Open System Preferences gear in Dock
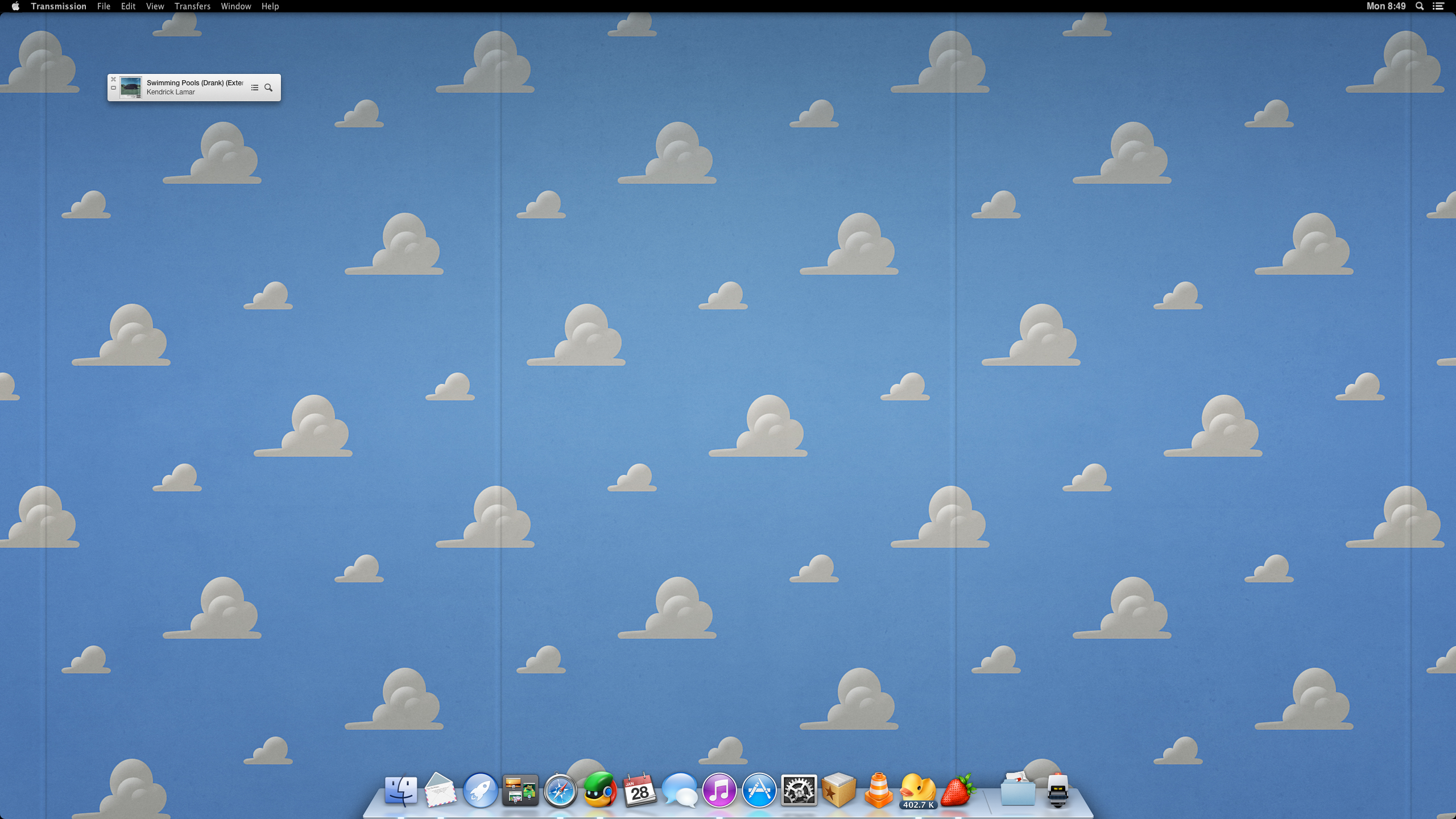The width and height of the screenshot is (1456, 819). (799, 791)
